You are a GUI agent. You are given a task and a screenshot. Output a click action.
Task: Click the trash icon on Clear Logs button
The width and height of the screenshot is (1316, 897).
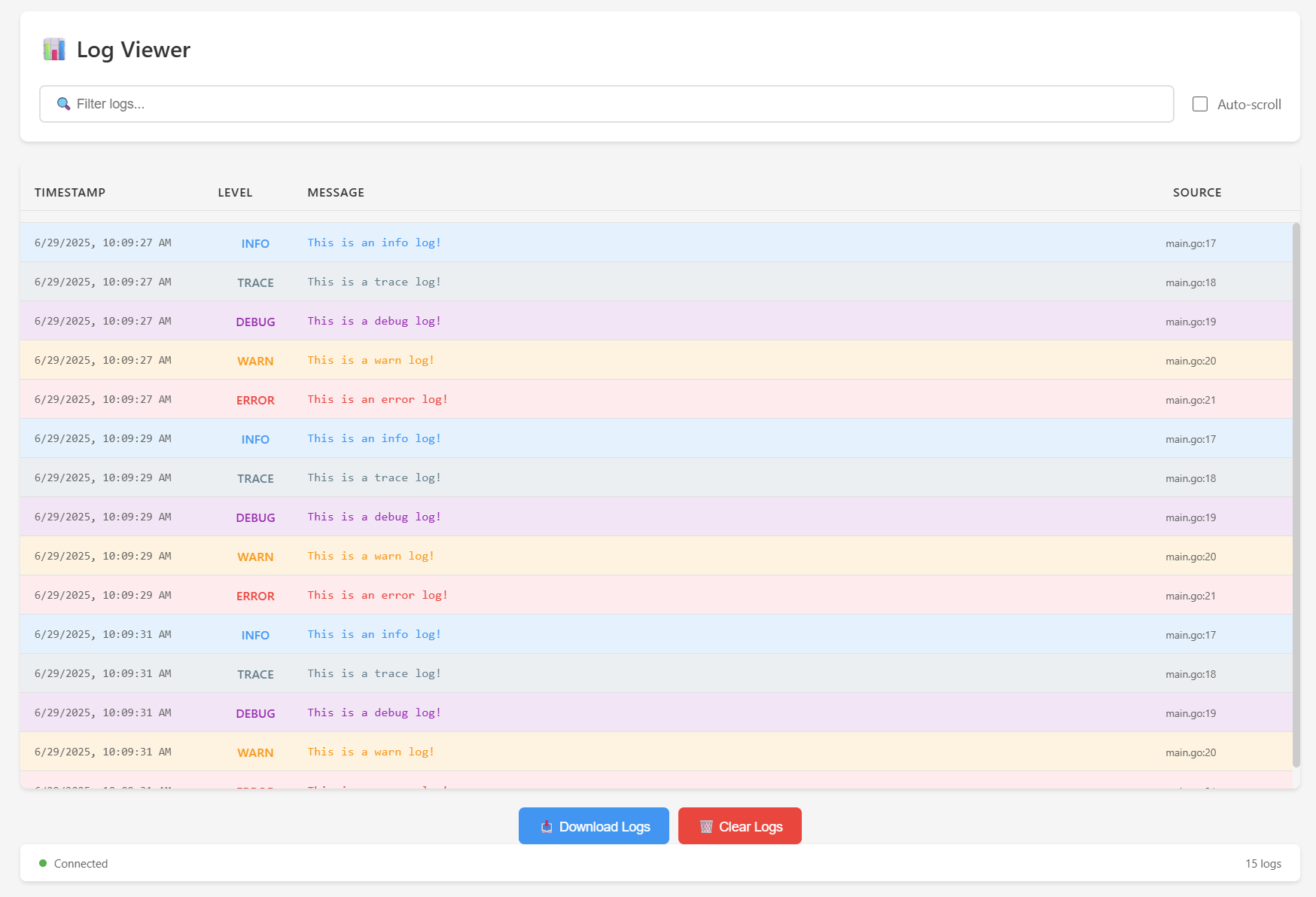point(705,826)
